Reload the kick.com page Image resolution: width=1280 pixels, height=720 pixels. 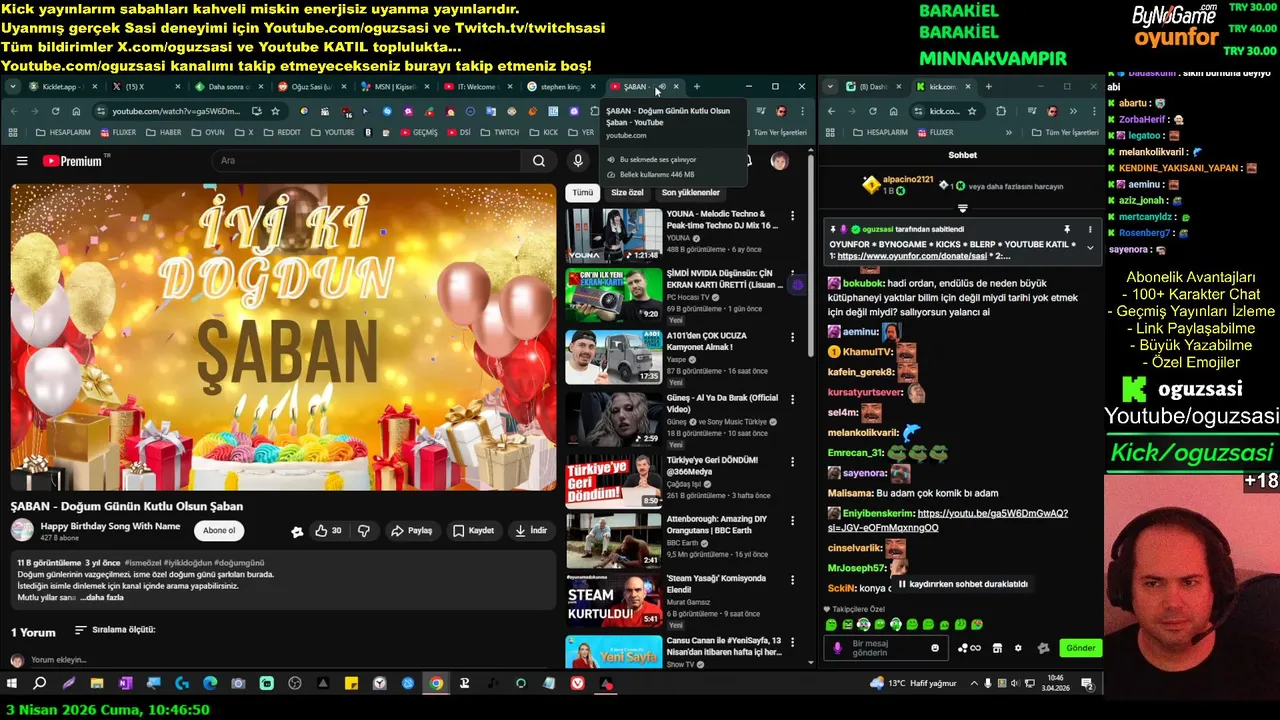click(x=872, y=111)
